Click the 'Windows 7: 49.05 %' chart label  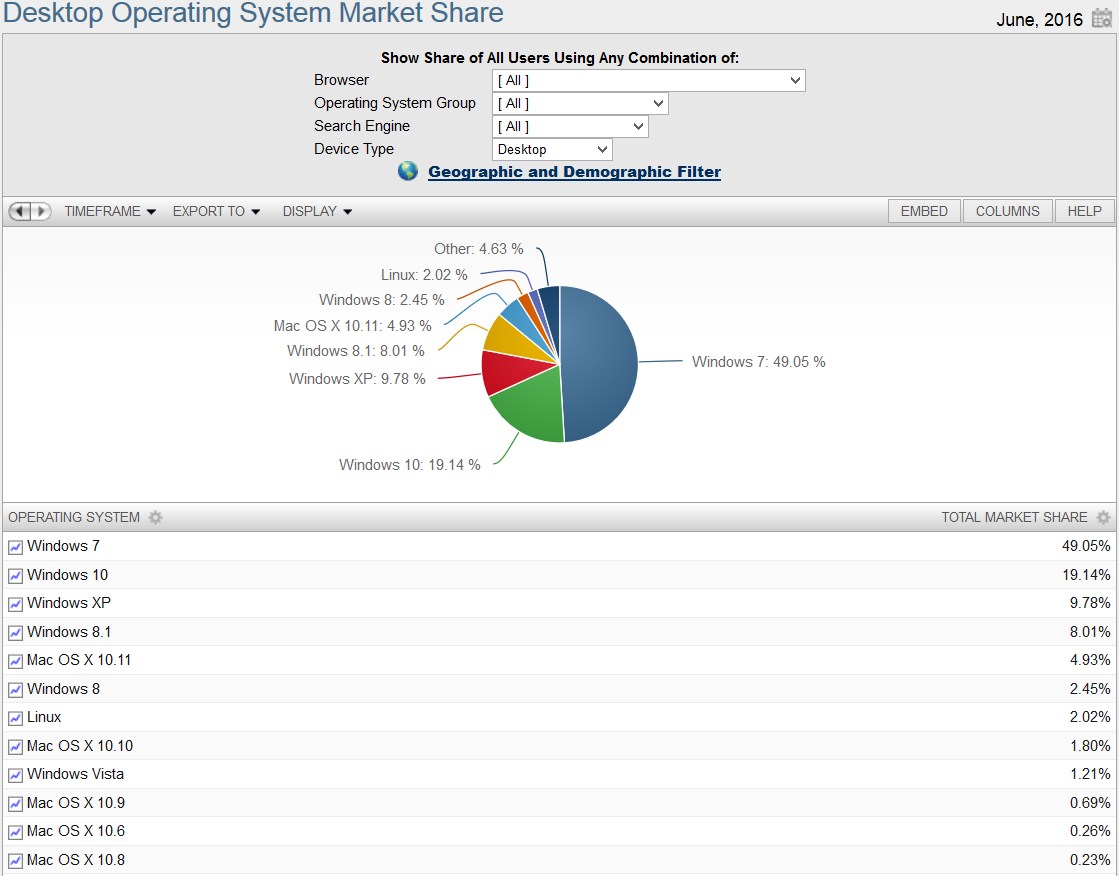(x=759, y=362)
